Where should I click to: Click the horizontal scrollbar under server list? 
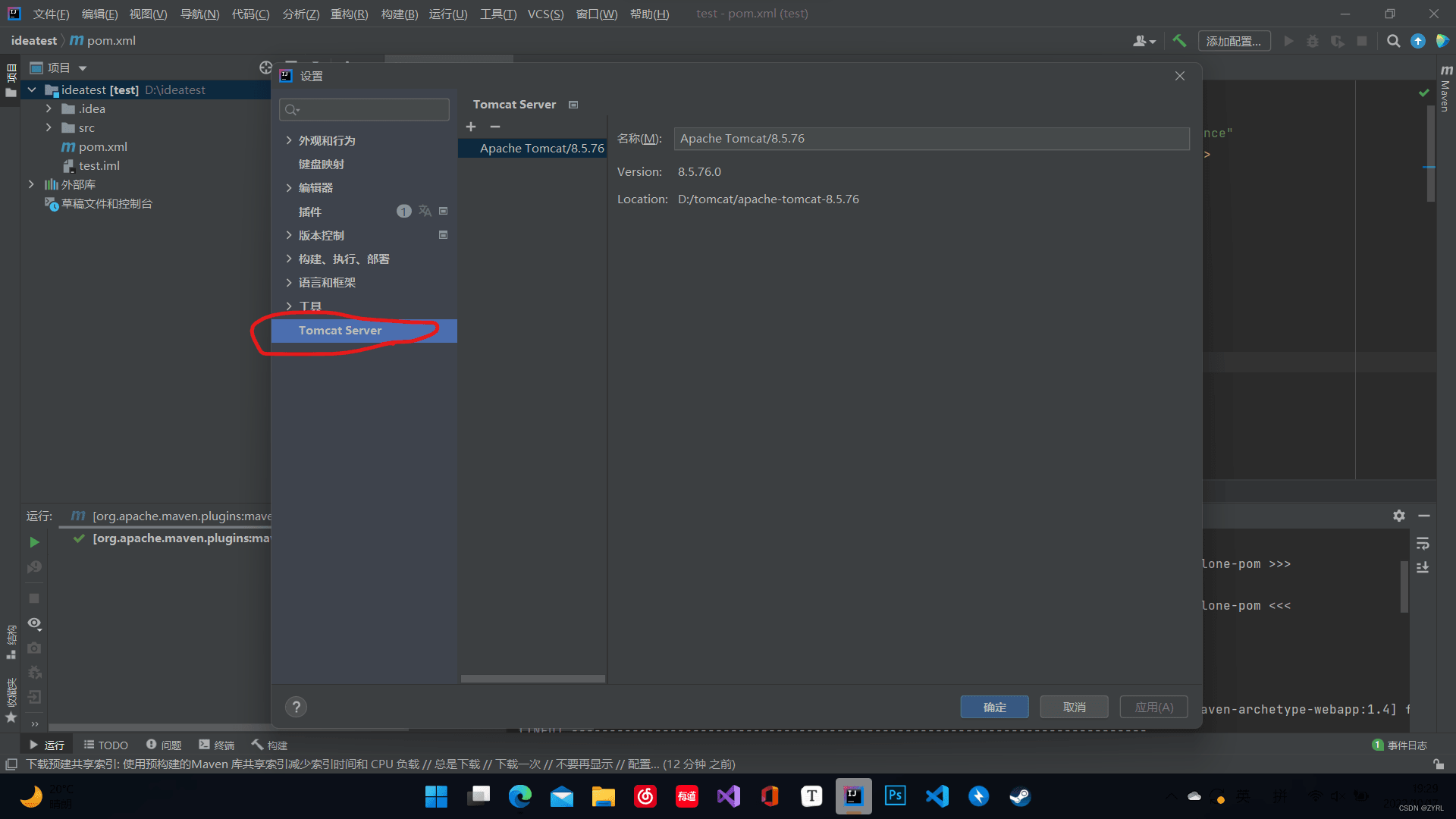pos(532,679)
